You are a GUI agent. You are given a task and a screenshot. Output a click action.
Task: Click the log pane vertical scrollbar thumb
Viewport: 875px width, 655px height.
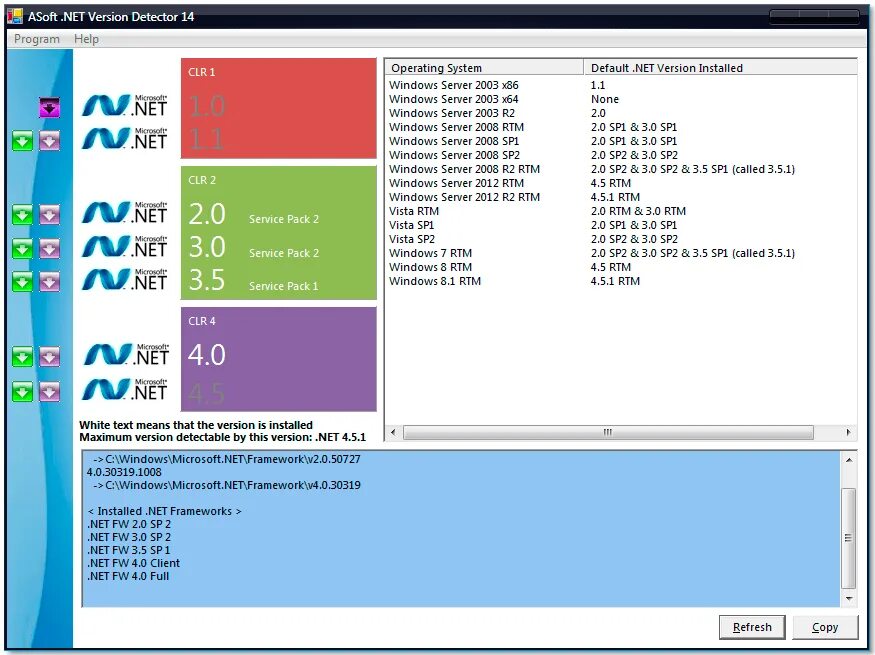tap(849, 538)
